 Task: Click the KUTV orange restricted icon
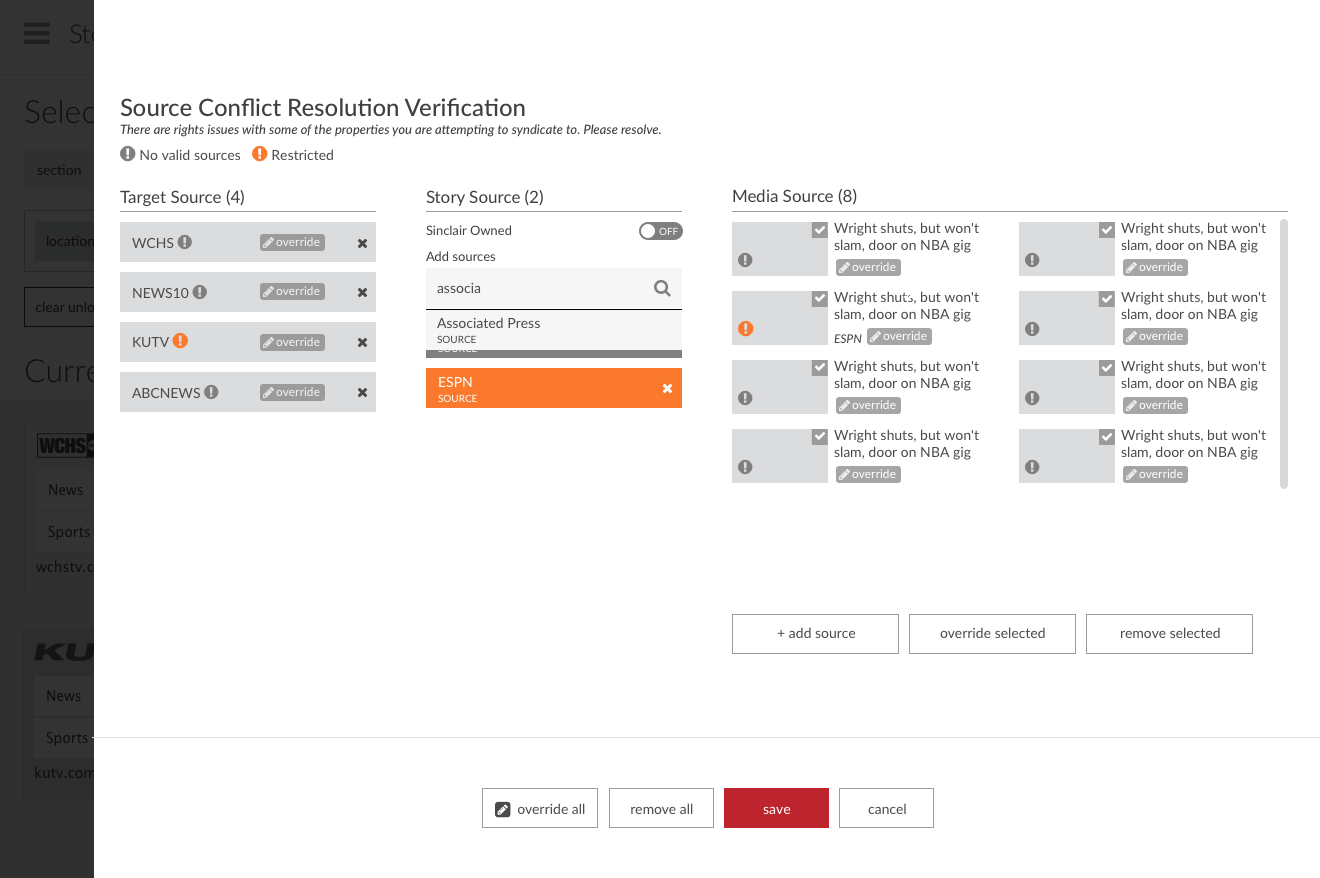180,341
